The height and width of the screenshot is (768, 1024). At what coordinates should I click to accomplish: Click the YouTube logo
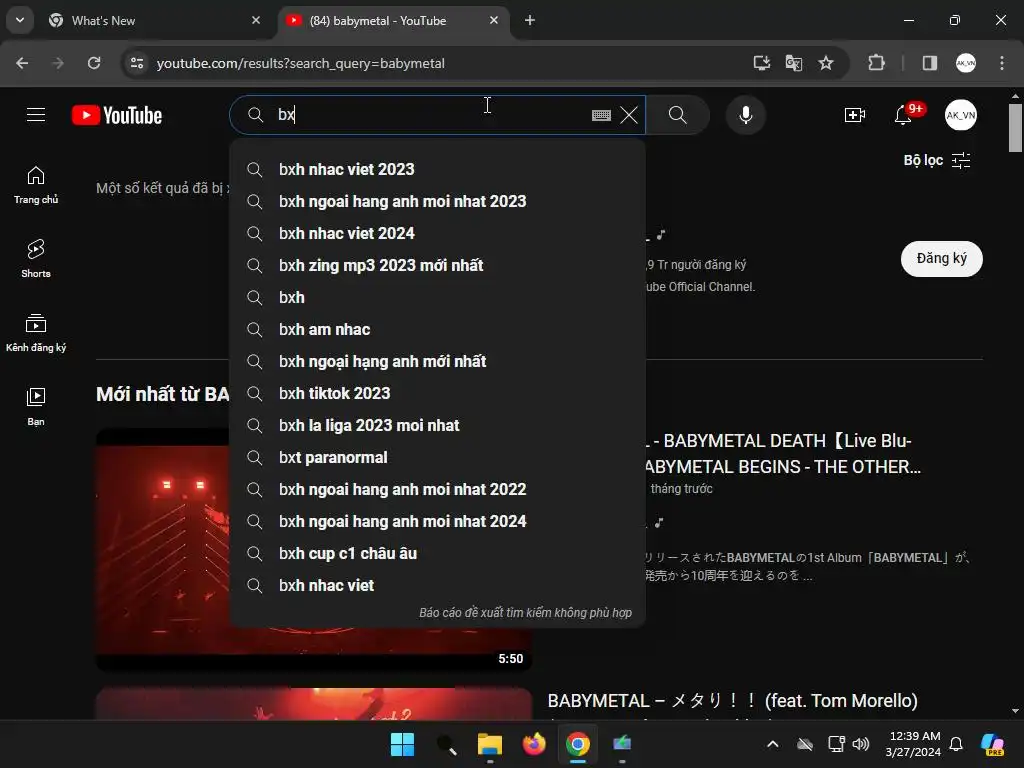(117, 115)
